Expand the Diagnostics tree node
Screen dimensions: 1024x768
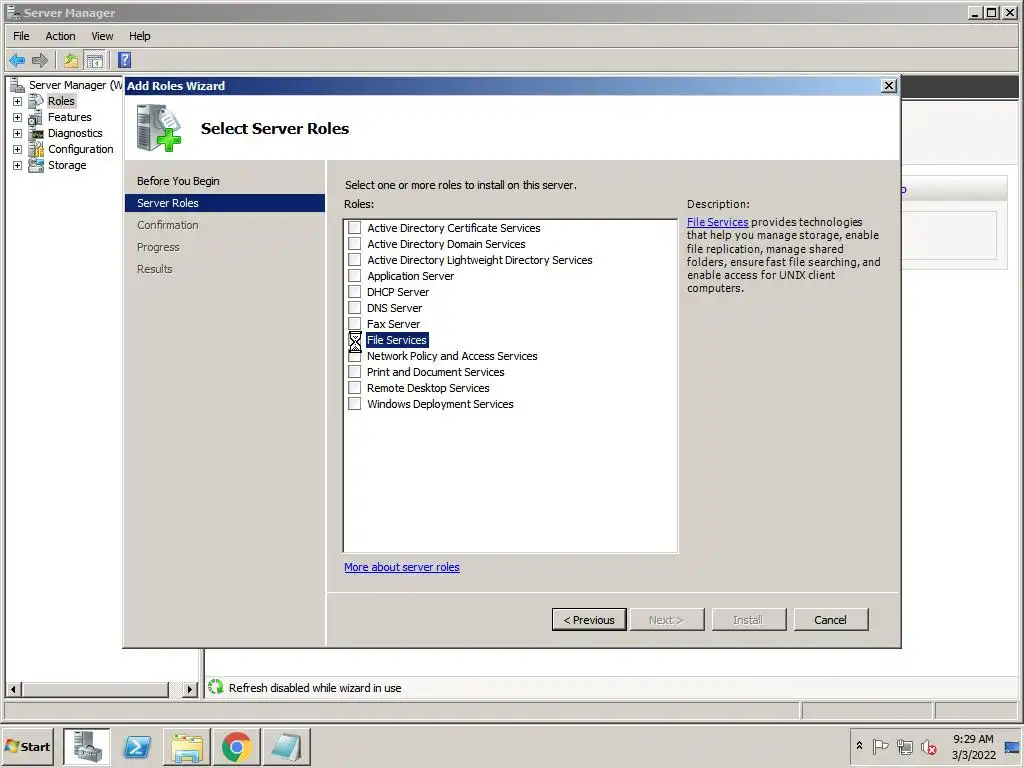[18, 133]
